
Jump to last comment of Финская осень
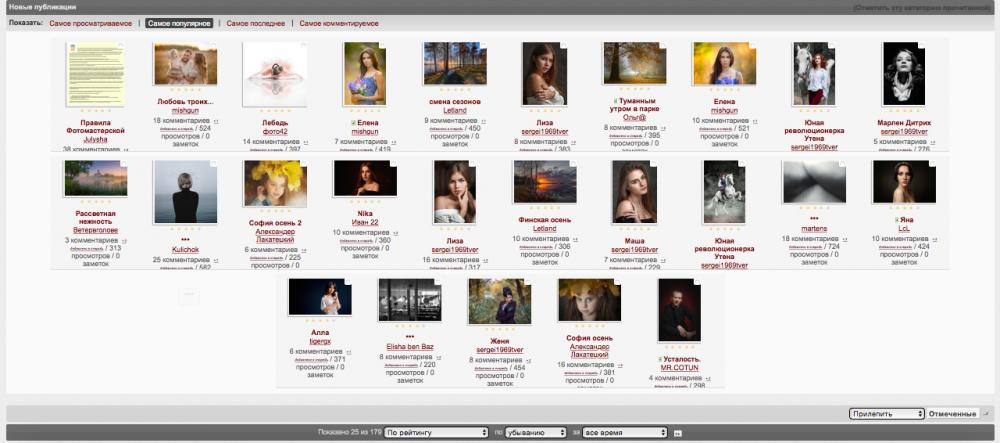574,239
